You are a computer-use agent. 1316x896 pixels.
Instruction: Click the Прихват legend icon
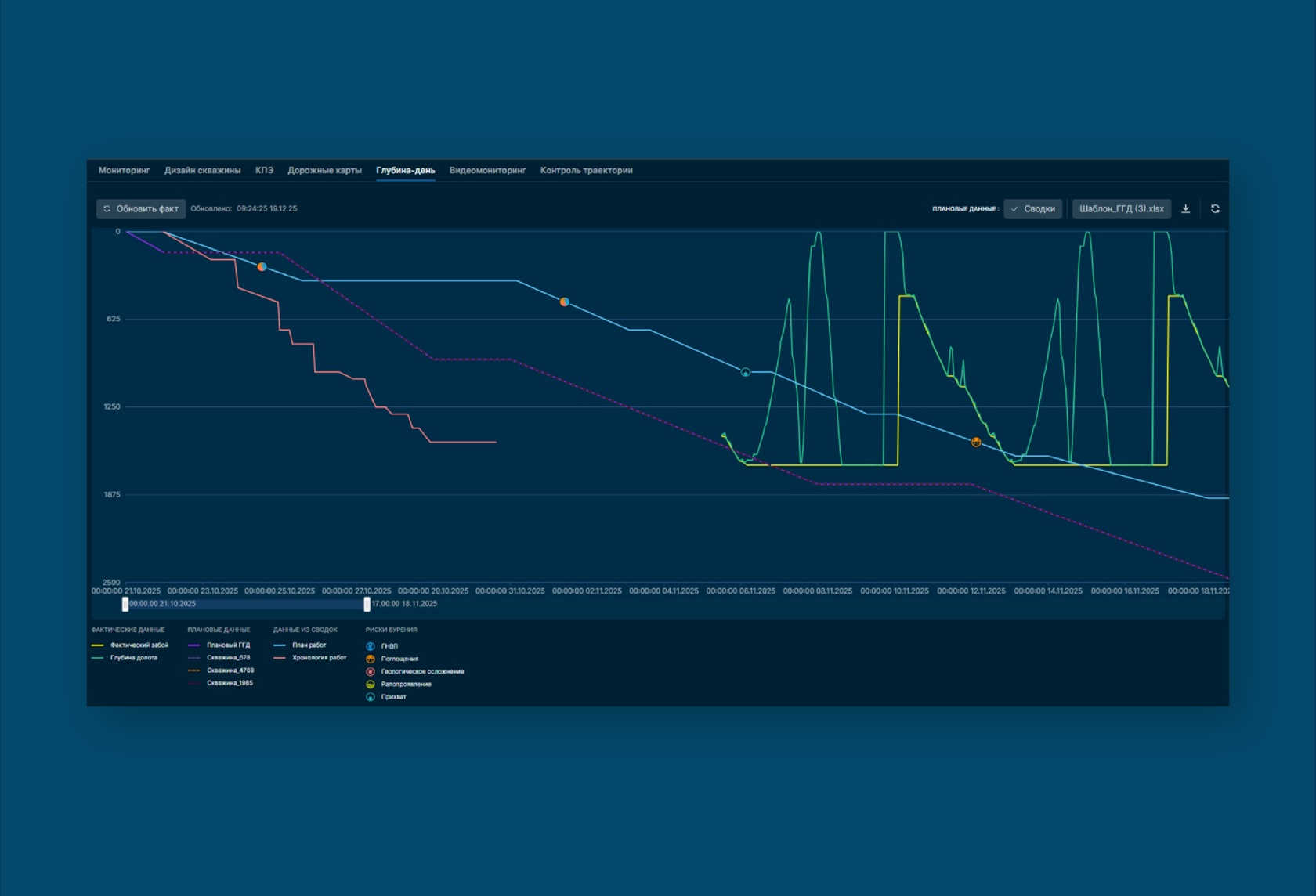pos(371,696)
